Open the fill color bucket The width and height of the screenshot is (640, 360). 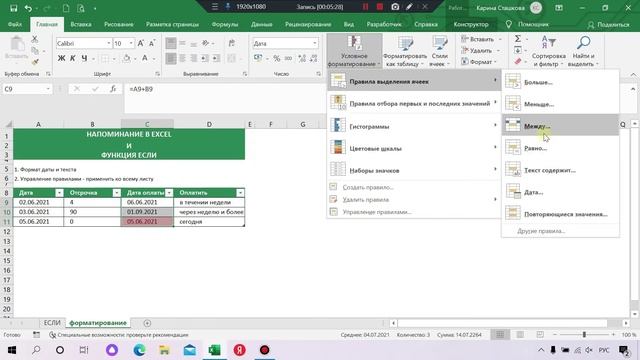coord(127,59)
